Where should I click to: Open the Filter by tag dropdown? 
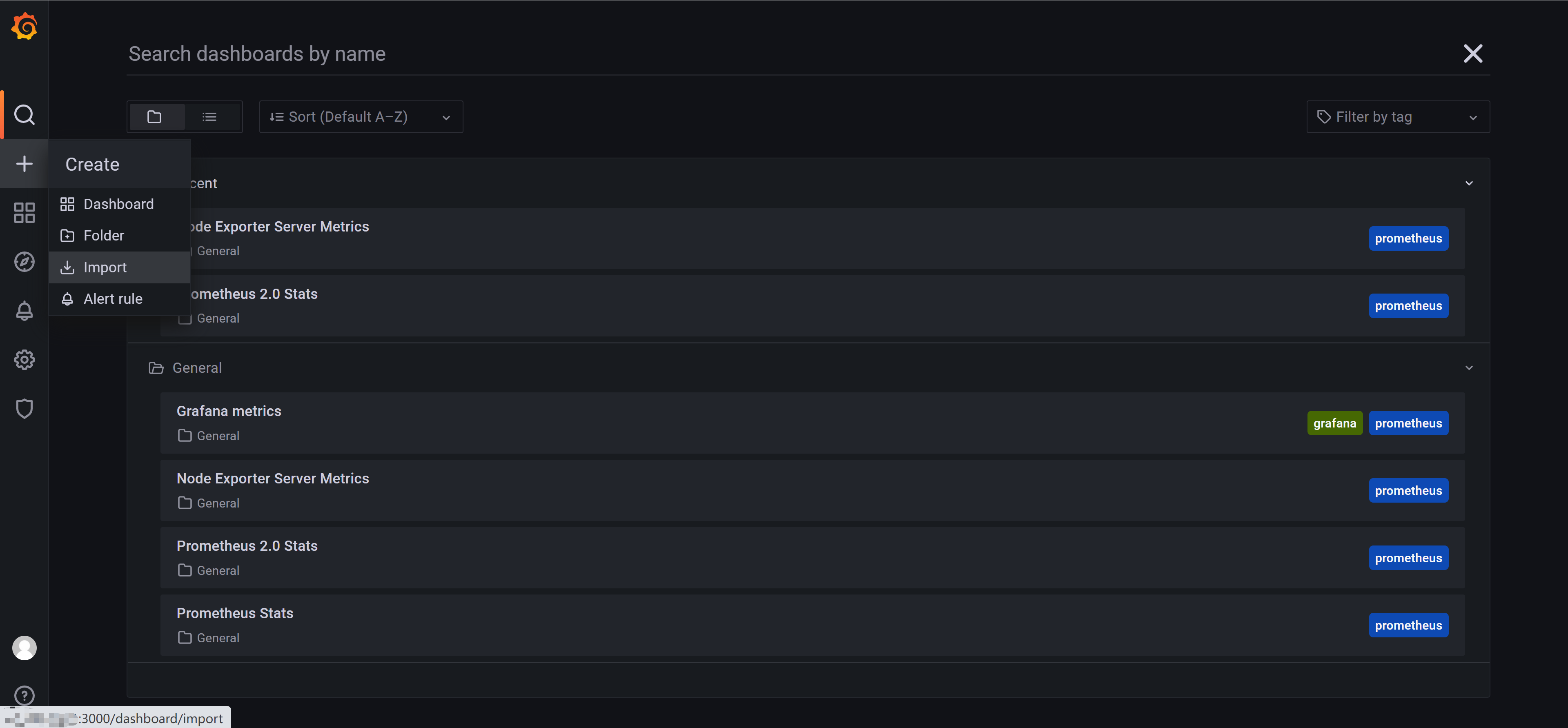click(1398, 117)
